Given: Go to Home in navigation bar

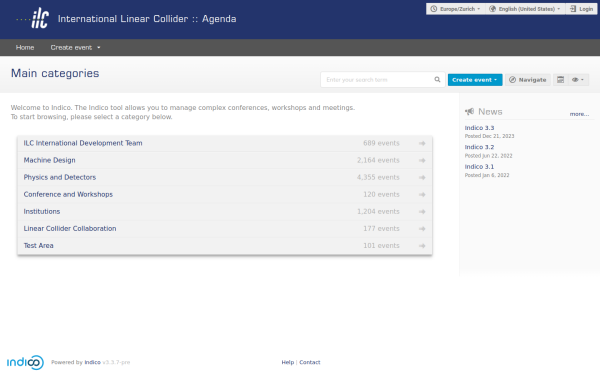Looking at the screenshot, I should coord(25,47).
